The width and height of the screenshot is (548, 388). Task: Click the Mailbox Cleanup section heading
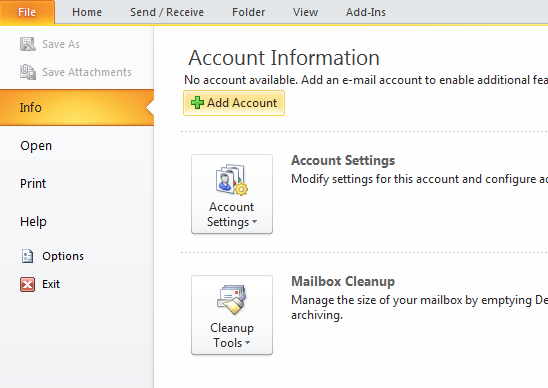click(343, 281)
